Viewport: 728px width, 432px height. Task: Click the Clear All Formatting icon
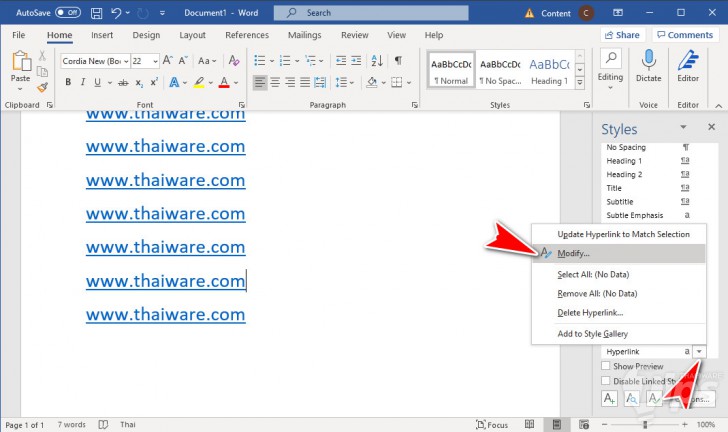(x=234, y=60)
